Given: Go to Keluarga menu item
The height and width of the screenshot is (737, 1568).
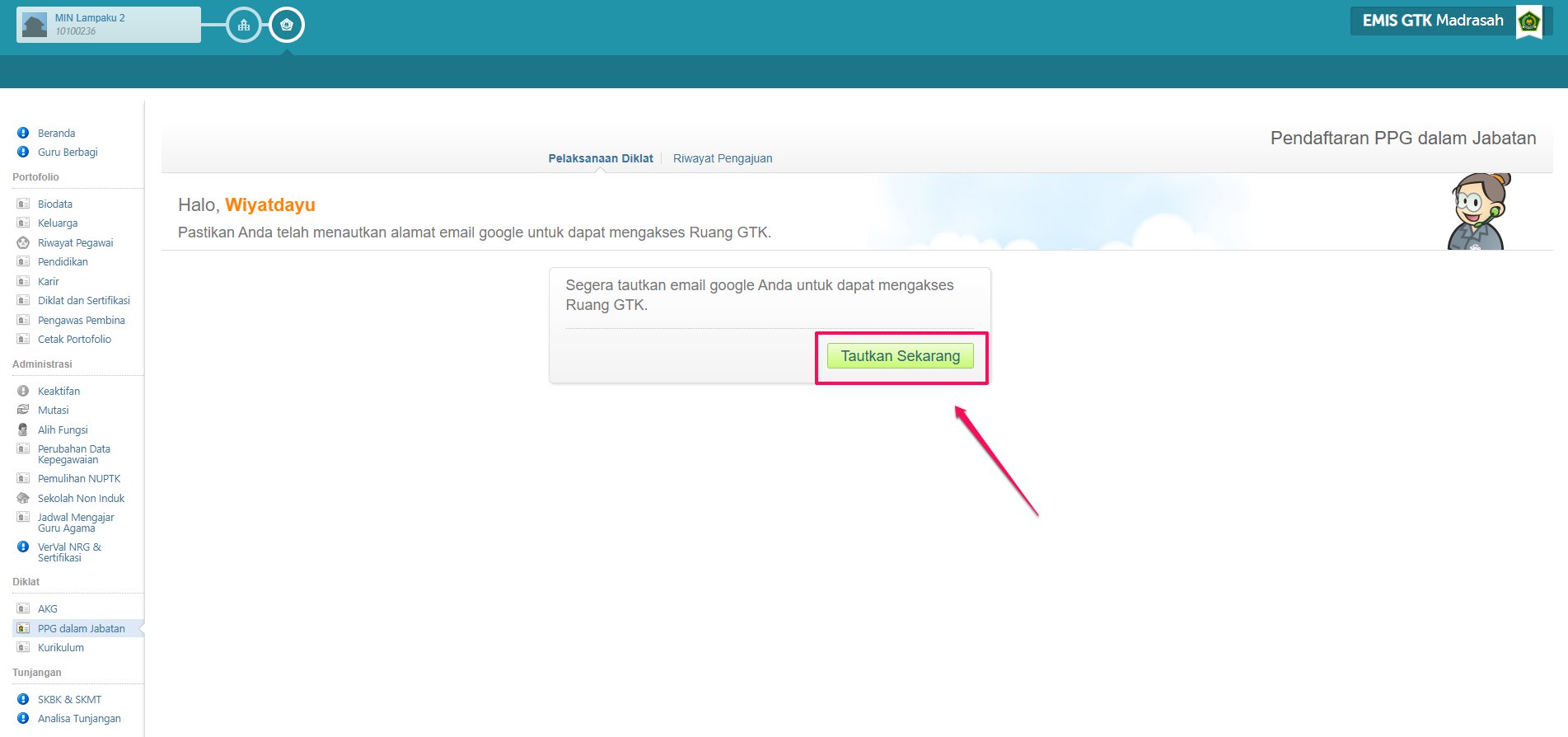Looking at the screenshot, I should point(58,223).
